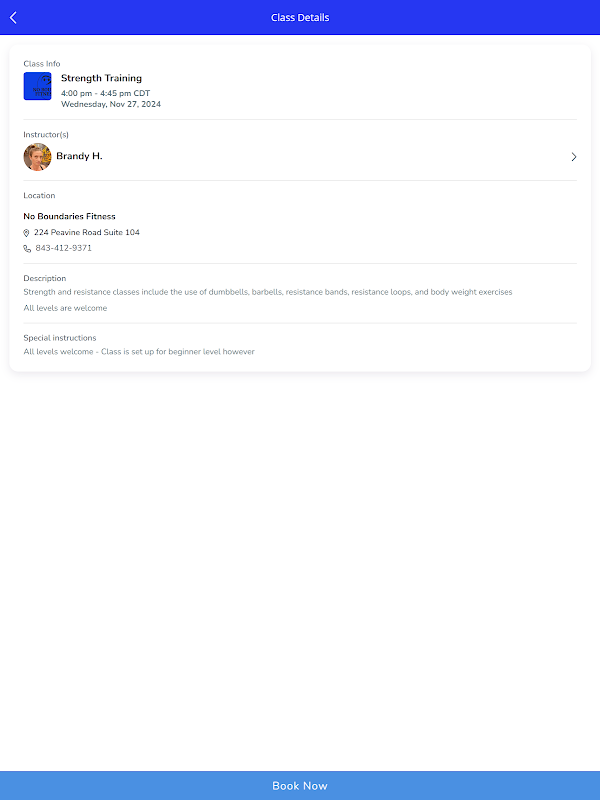This screenshot has width=600, height=800.
Task: Click the Special instructions heading
Action: 60,338
